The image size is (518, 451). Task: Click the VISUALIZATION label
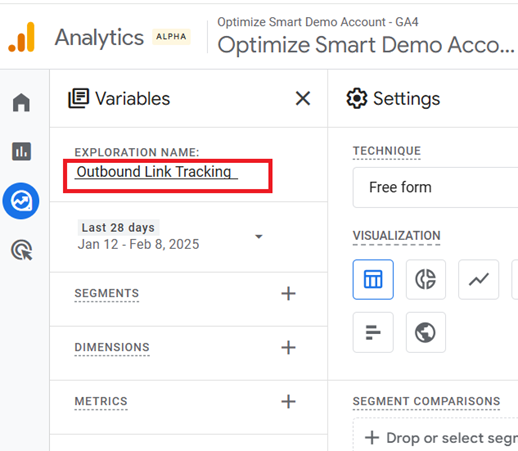397,236
